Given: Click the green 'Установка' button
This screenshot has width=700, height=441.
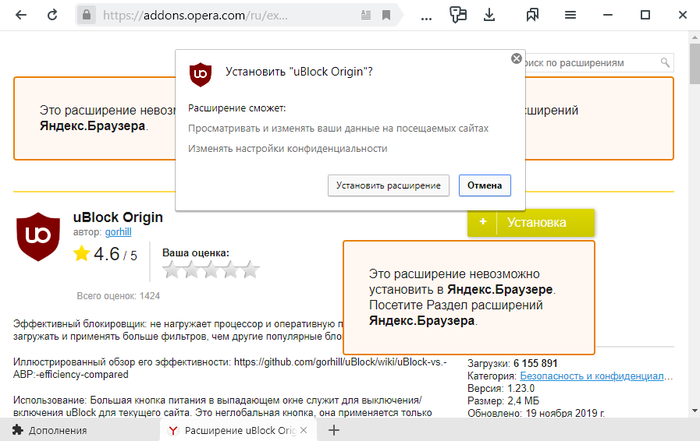Looking at the screenshot, I should pos(530,222).
